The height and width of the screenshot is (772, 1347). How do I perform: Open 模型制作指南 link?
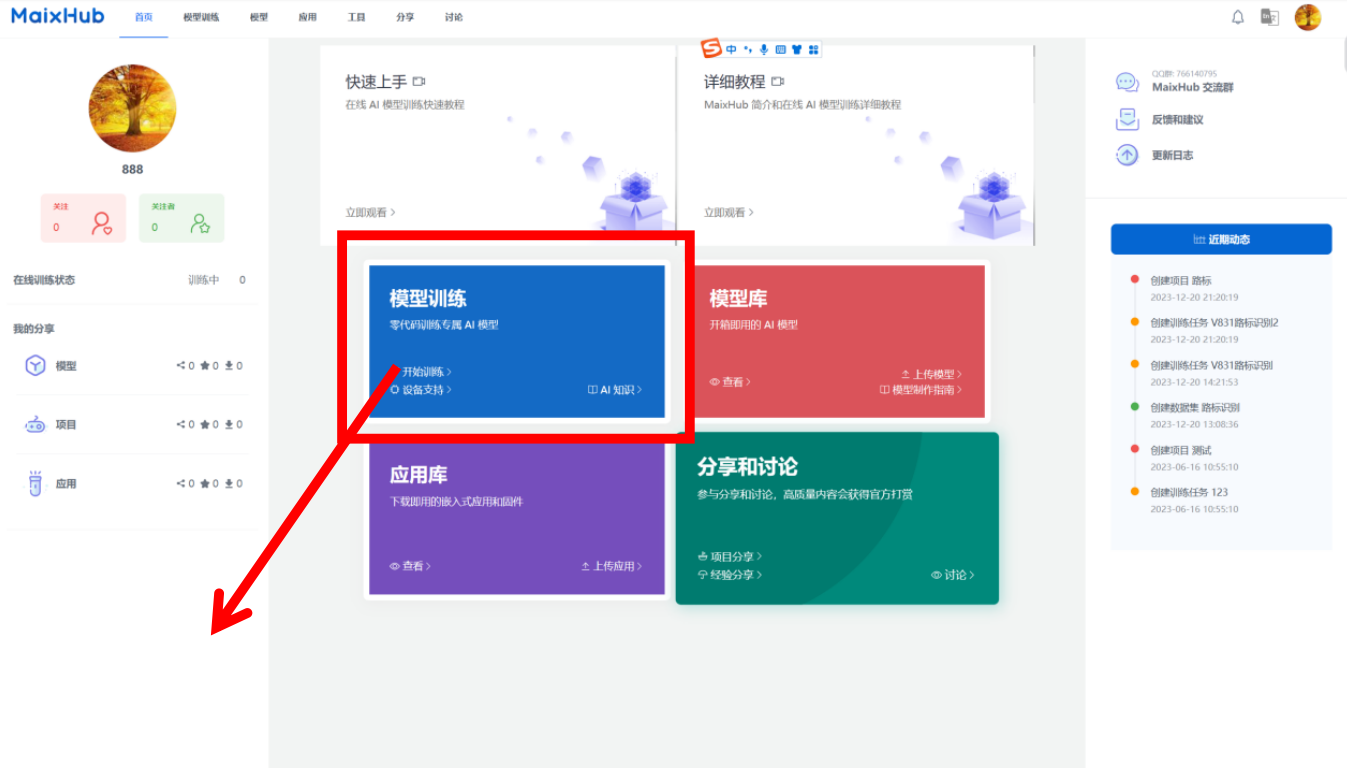(x=921, y=390)
